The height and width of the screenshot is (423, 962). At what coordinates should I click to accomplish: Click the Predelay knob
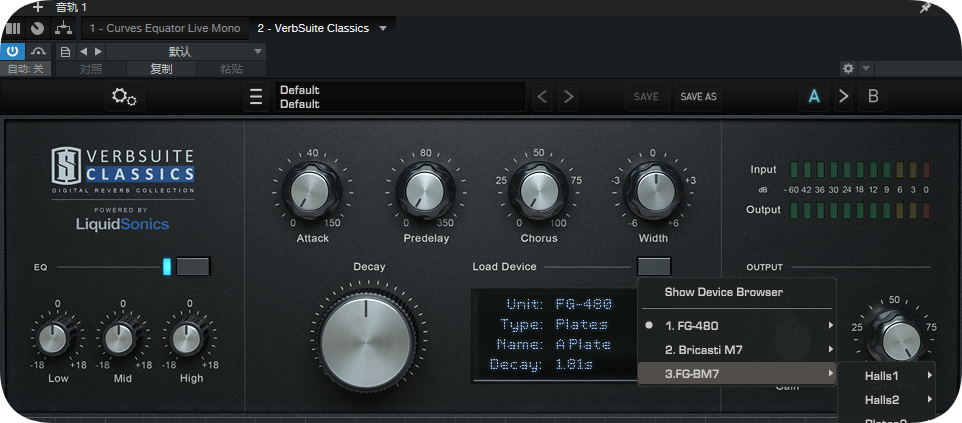426,190
